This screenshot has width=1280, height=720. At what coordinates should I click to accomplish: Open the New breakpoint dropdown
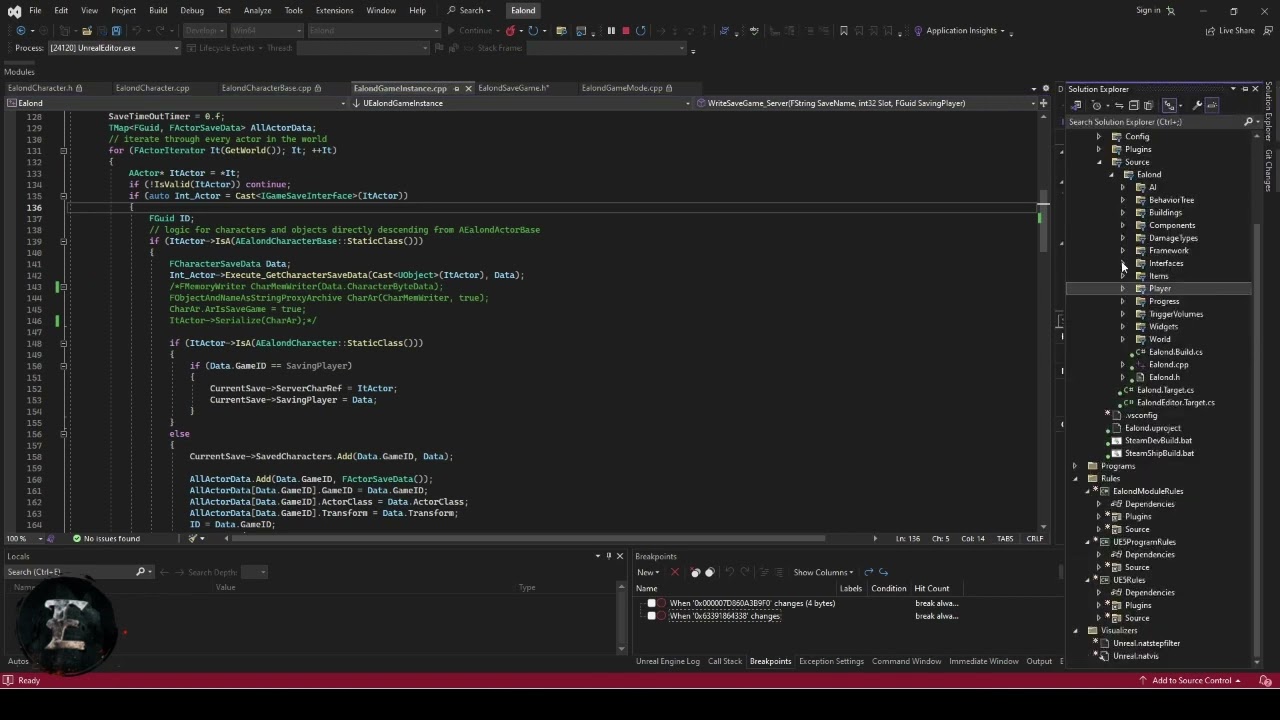(648, 572)
